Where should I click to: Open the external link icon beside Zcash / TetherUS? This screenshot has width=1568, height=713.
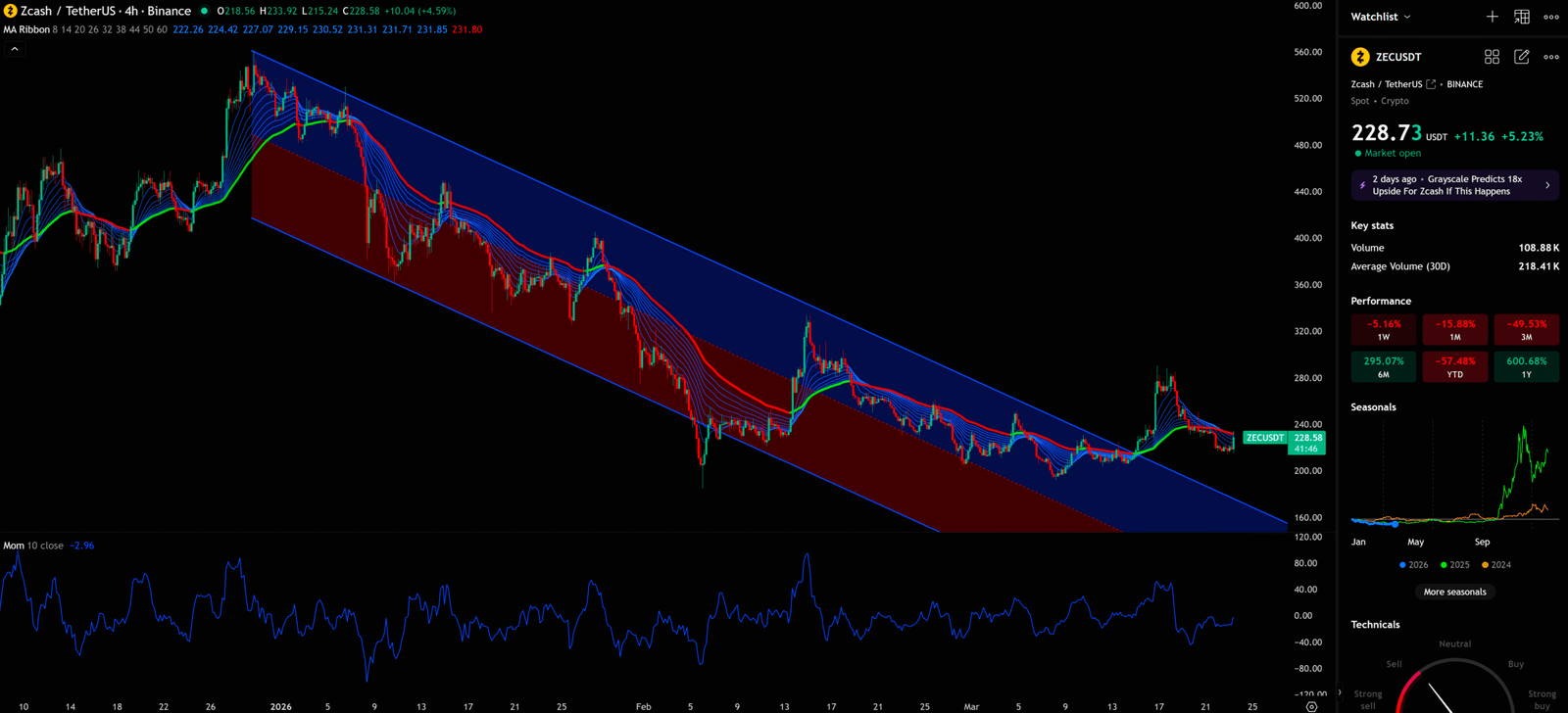click(x=1431, y=84)
